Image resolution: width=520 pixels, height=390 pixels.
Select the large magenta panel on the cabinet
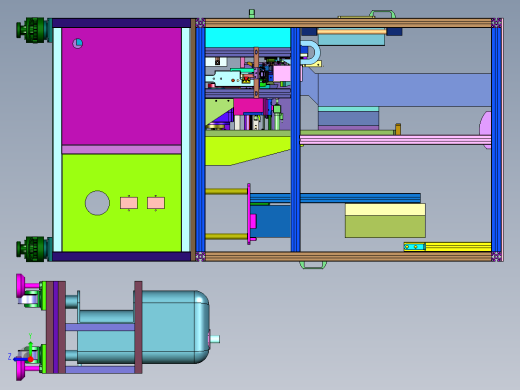tap(122, 86)
